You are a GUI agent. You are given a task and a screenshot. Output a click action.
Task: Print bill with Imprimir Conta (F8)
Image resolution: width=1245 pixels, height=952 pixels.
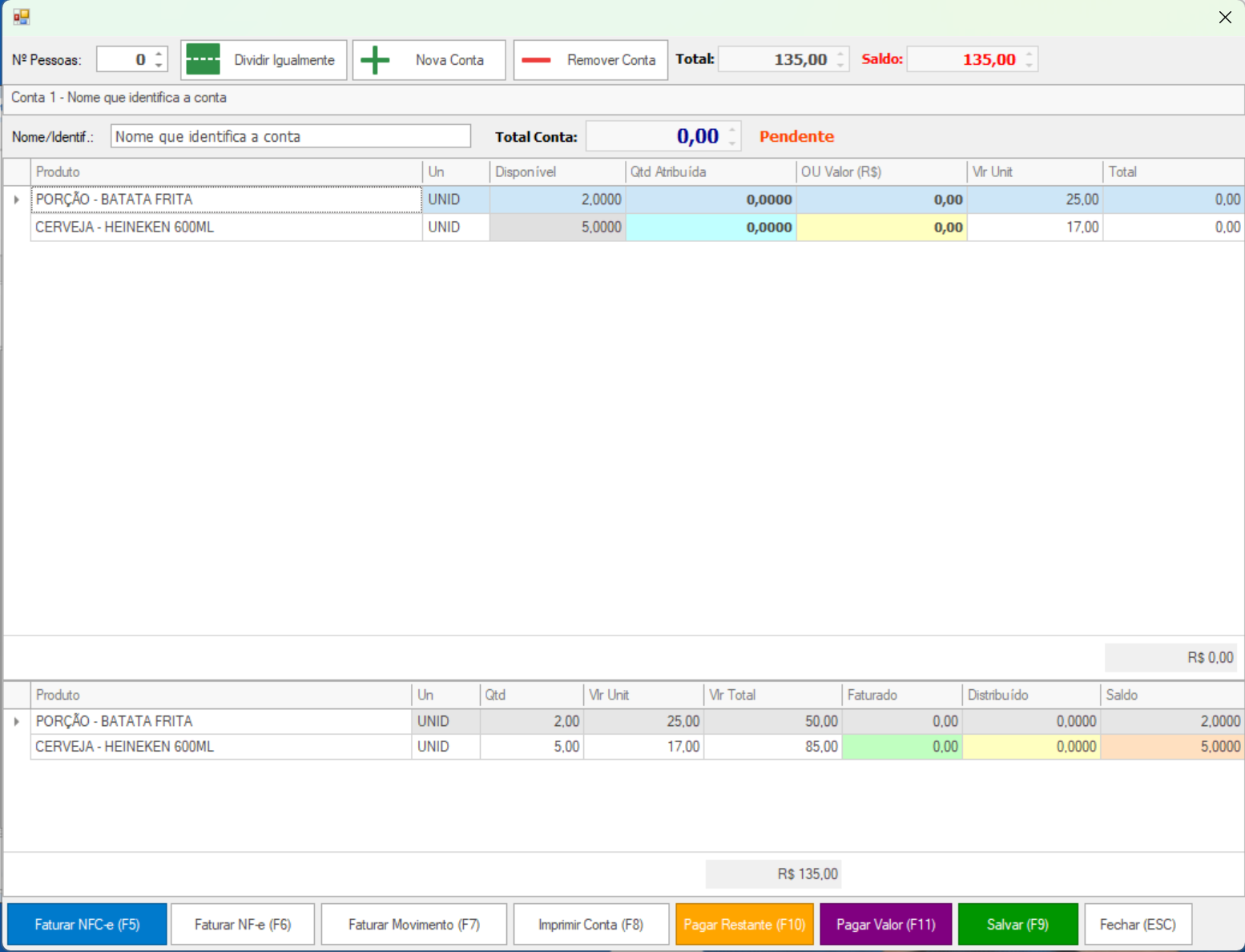pos(590,925)
